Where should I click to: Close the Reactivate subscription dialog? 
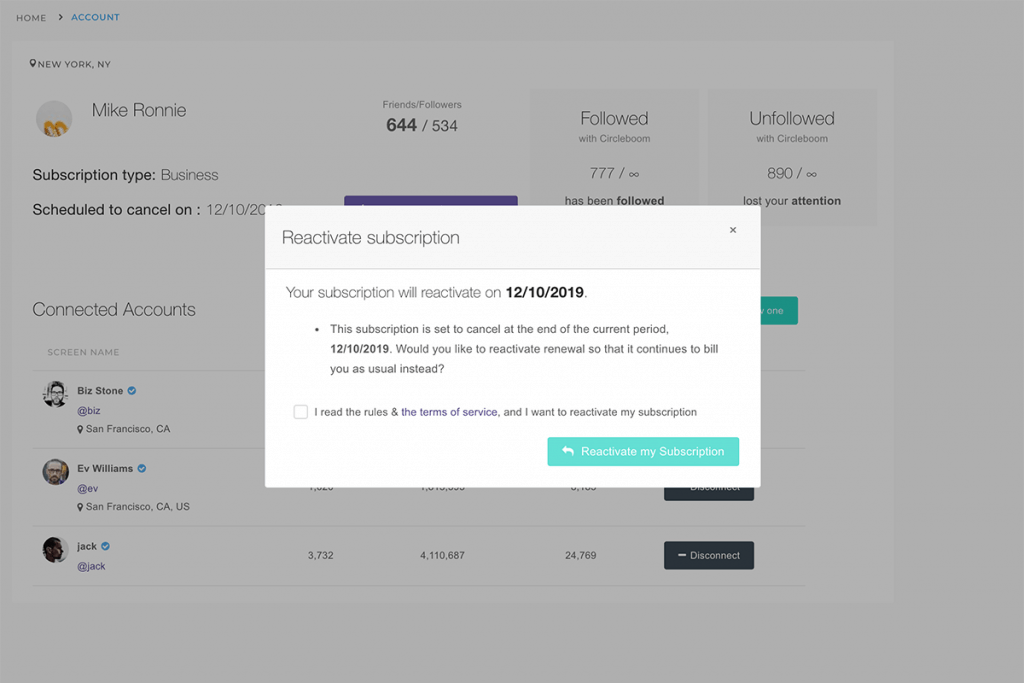733,230
